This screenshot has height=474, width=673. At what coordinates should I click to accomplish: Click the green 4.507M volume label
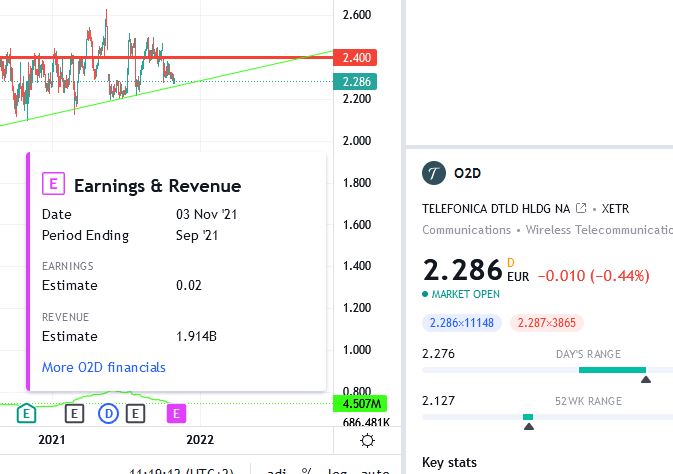[x=360, y=404]
